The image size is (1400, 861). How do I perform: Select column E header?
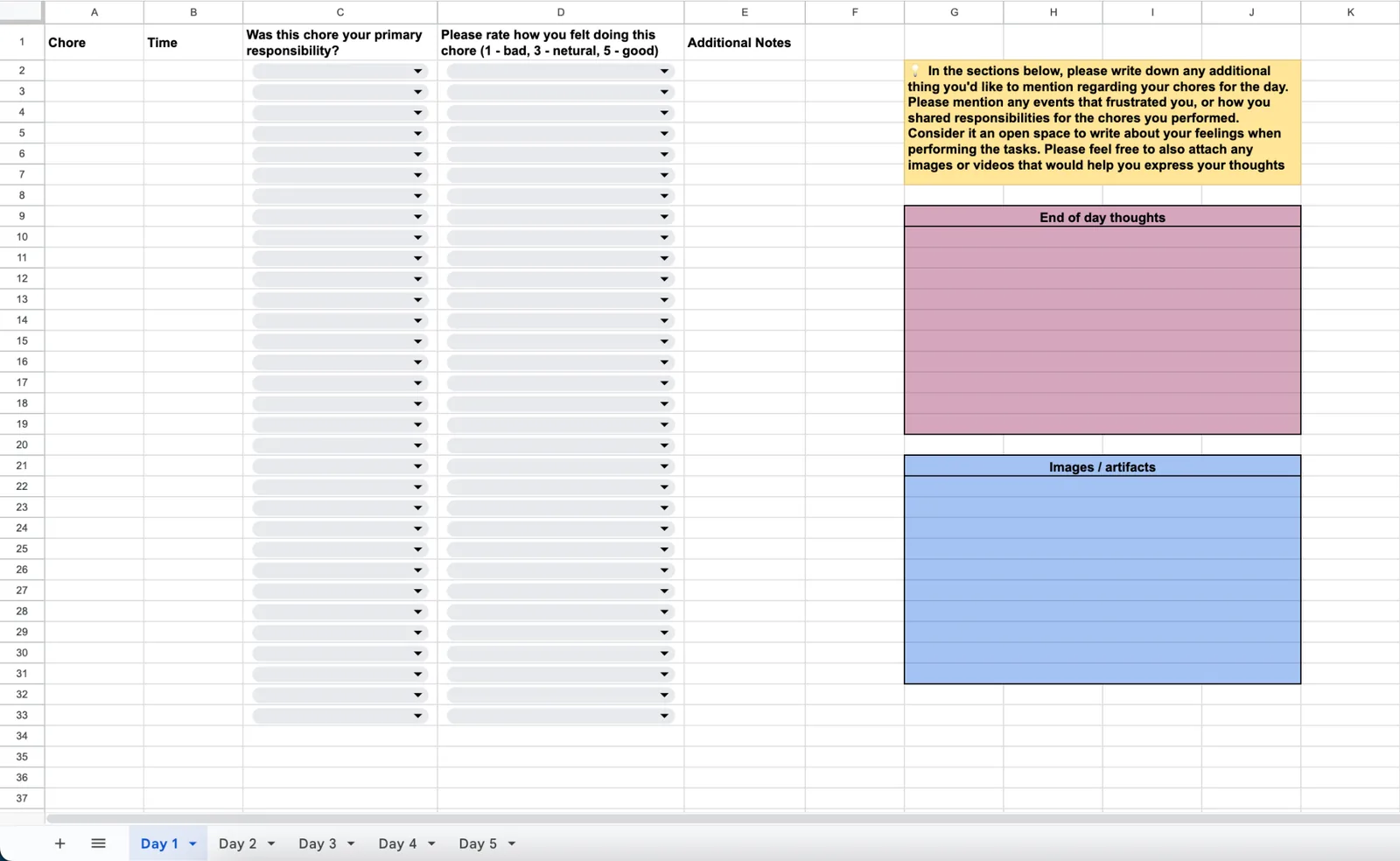pyautogui.click(x=745, y=12)
